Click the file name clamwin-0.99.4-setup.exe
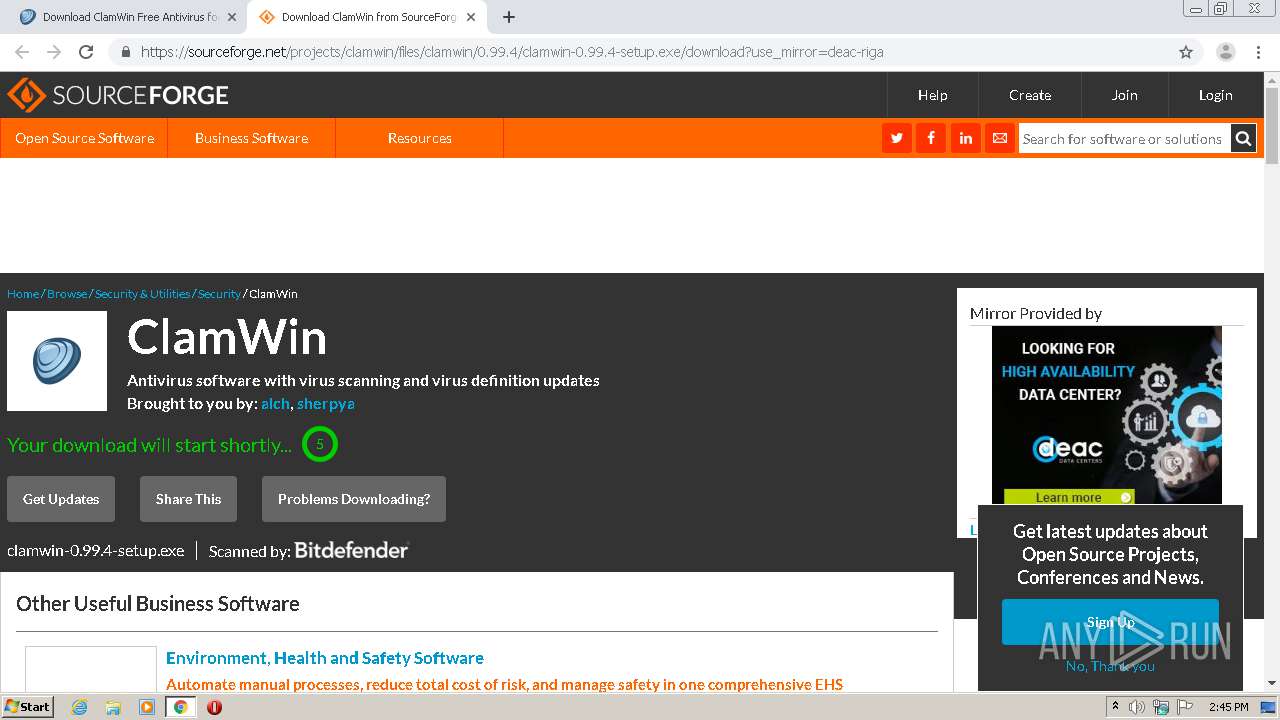The height and width of the screenshot is (720, 1280). 96,551
